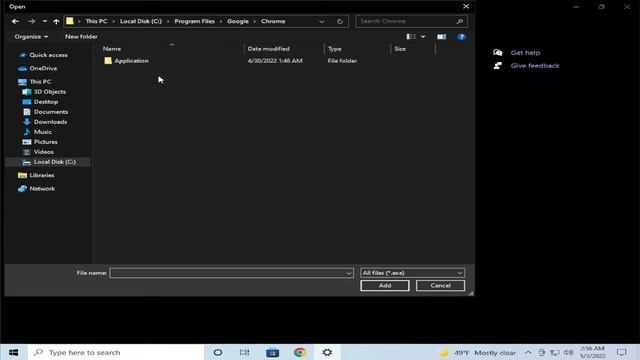The width and height of the screenshot is (640, 360).
Task: Open Documents in navigation pane
Action: 51,112
